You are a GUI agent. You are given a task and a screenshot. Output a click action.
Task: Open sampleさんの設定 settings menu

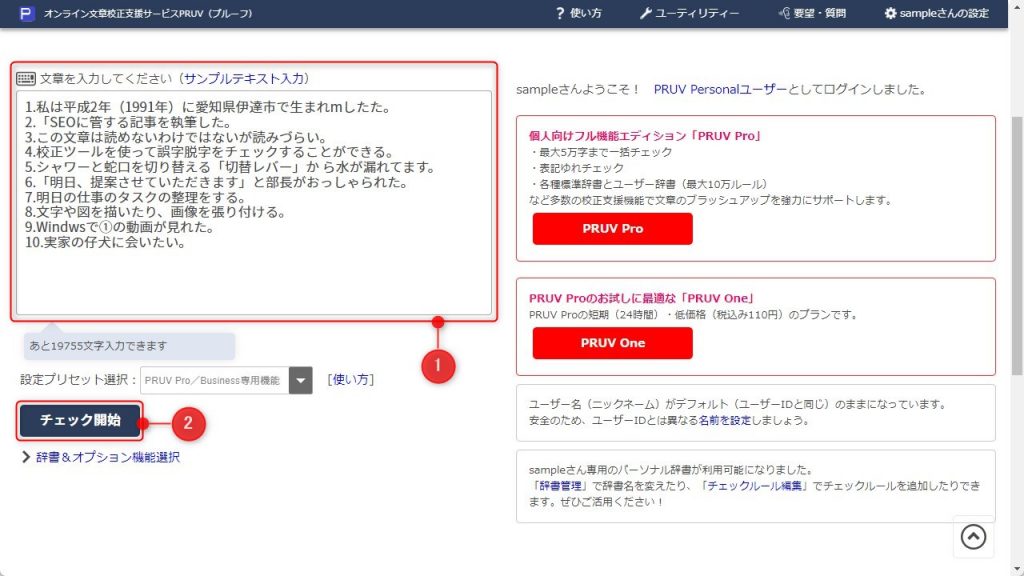coord(936,13)
